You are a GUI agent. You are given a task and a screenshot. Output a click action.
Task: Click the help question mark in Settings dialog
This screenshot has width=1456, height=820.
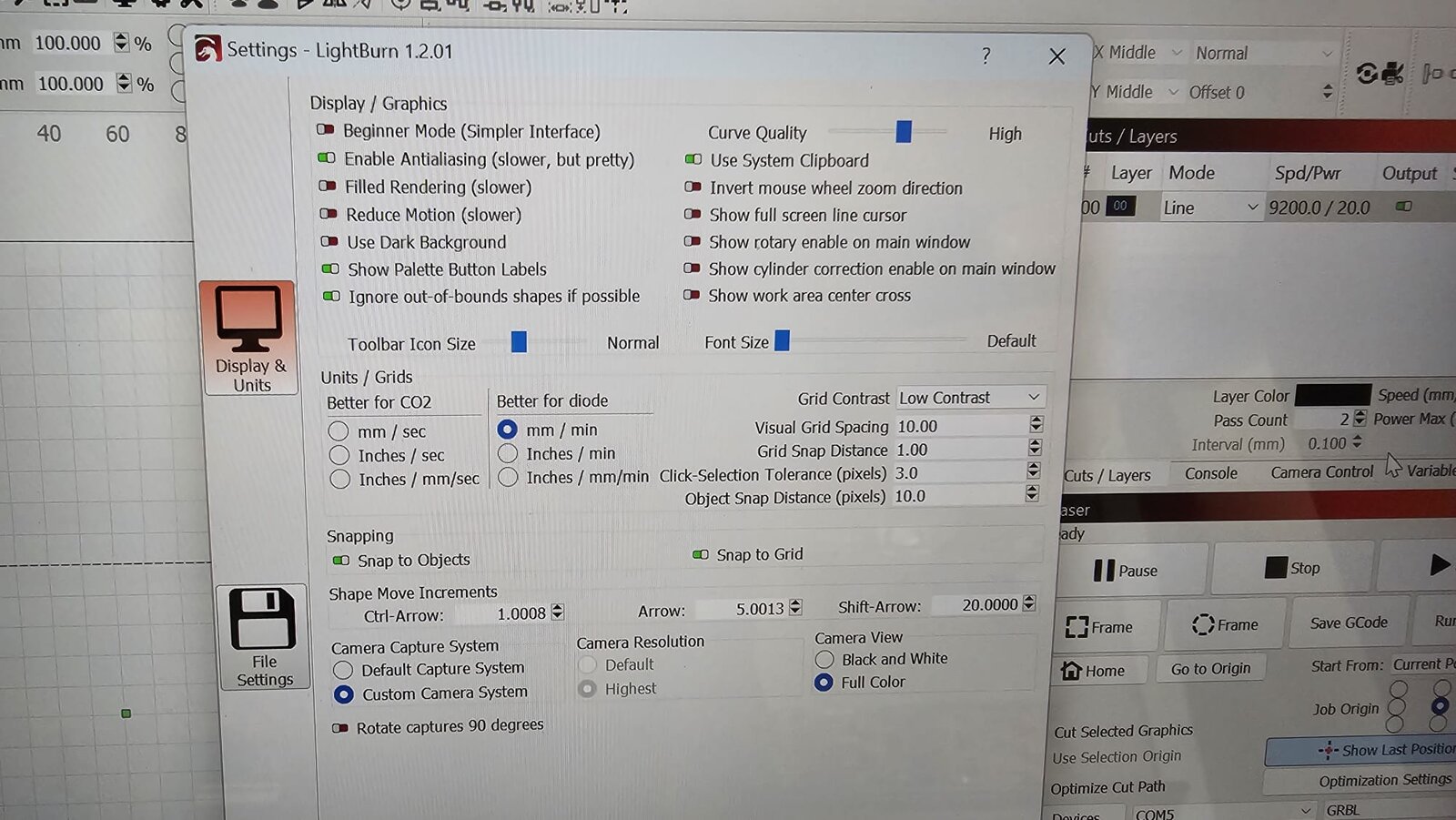pyautogui.click(x=986, y=56)
